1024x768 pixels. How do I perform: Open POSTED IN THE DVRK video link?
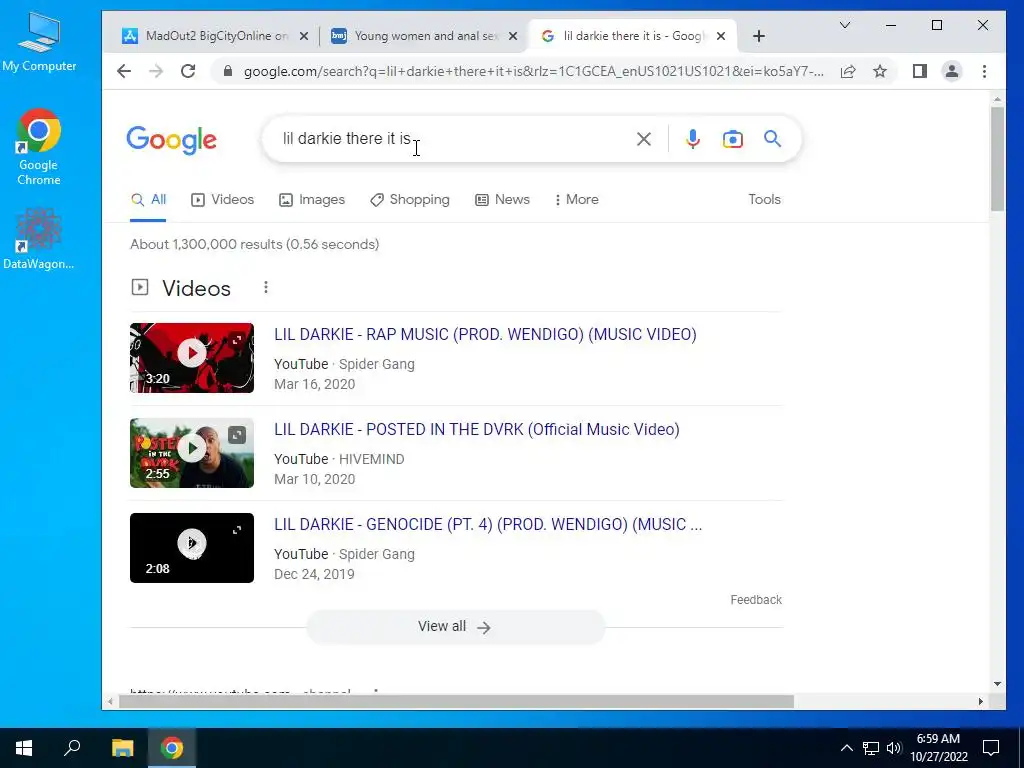(x=477, y=429)
